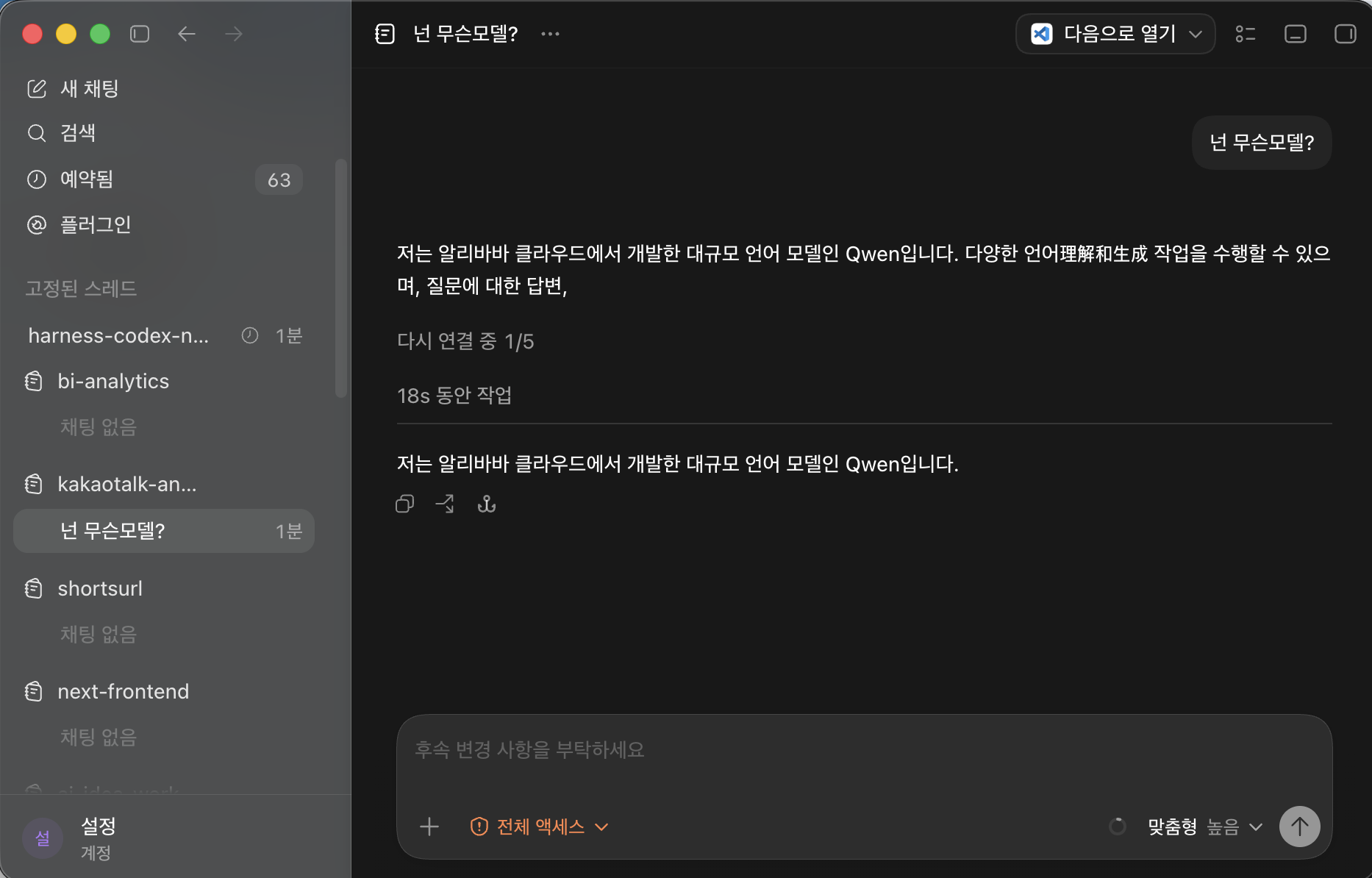Add an attachment with plus icon

point(429,827)
